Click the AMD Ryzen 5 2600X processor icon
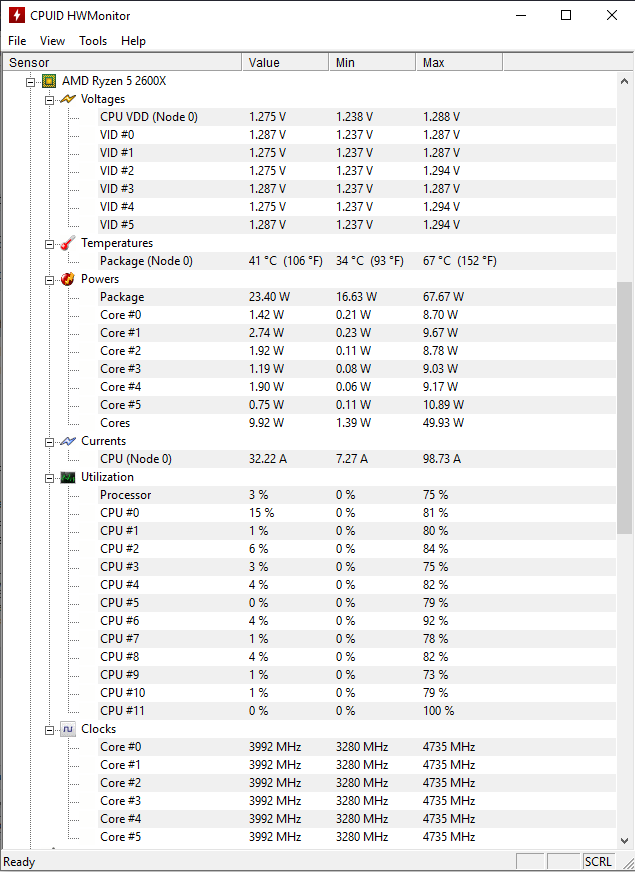The height and width of the screenshot is (872, 635). point(48,81)
